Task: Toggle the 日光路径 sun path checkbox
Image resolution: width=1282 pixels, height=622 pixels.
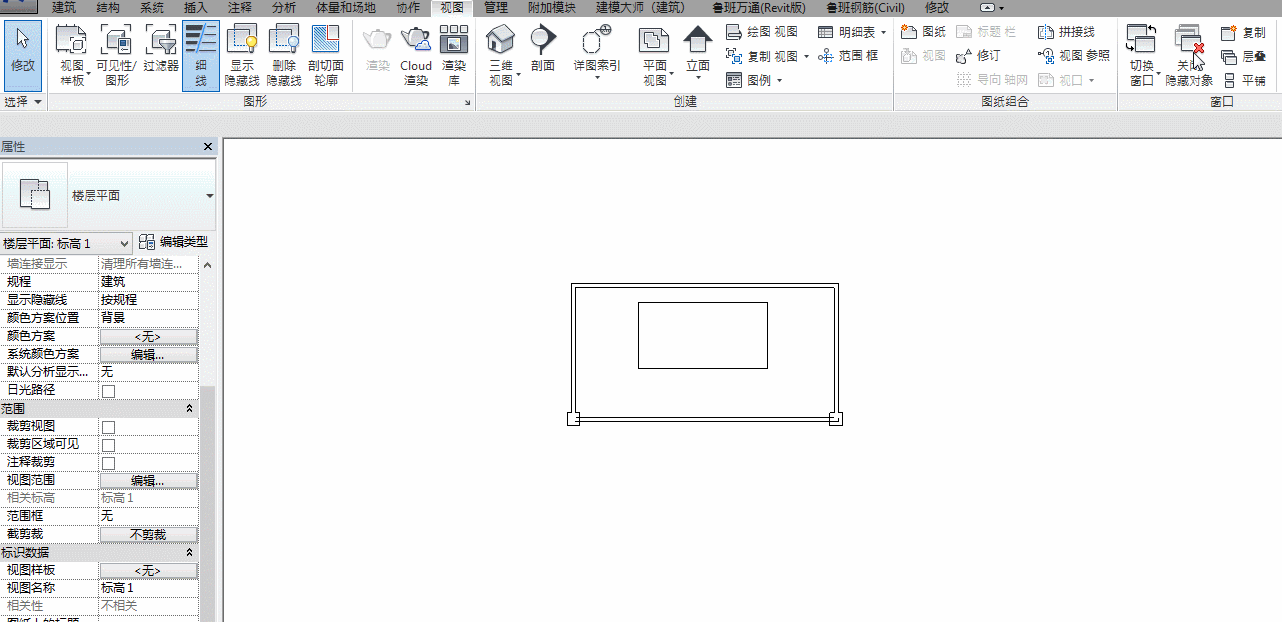Action: 108,391
